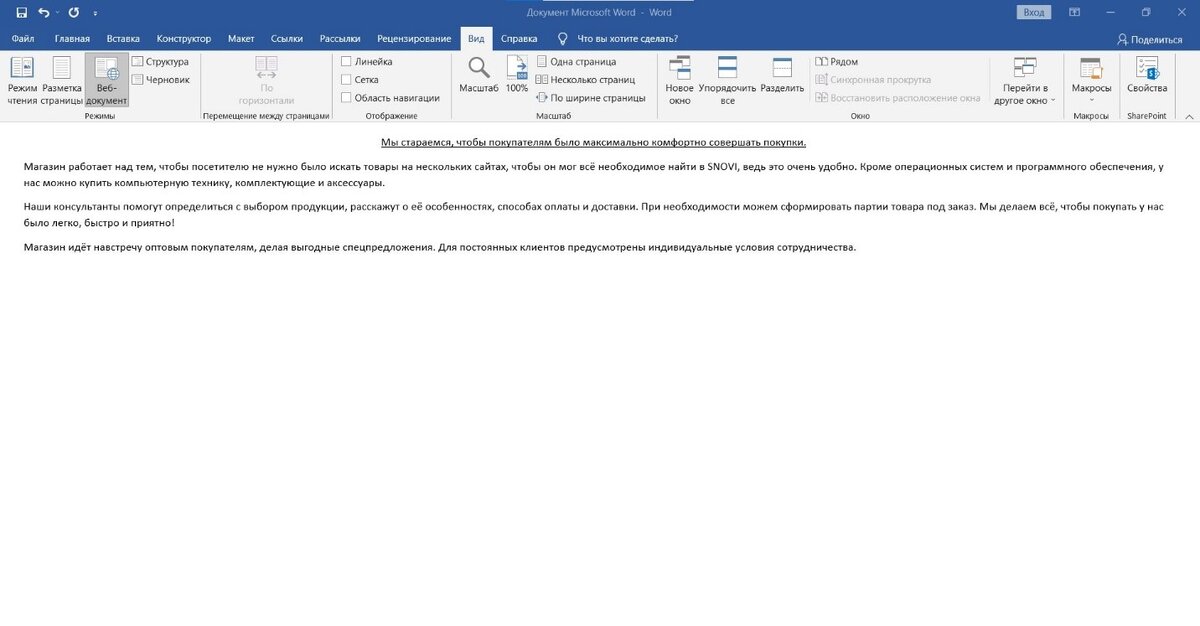Viewport: 1200px width, 626px height.
Task: Switch to Outline view (Структура)
Action: pos(160,62)
